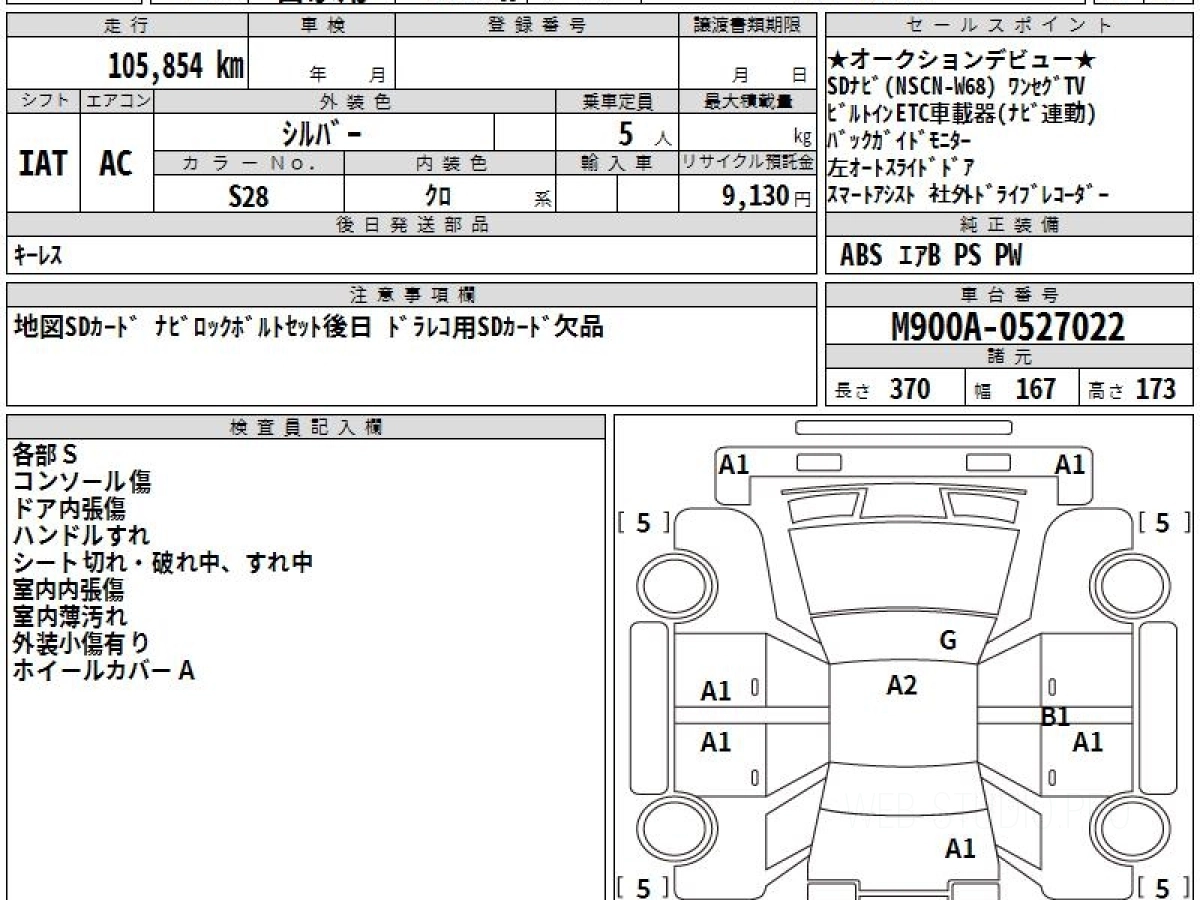
Task: Click the 登録番号 header cell
Action: (536, 26)
